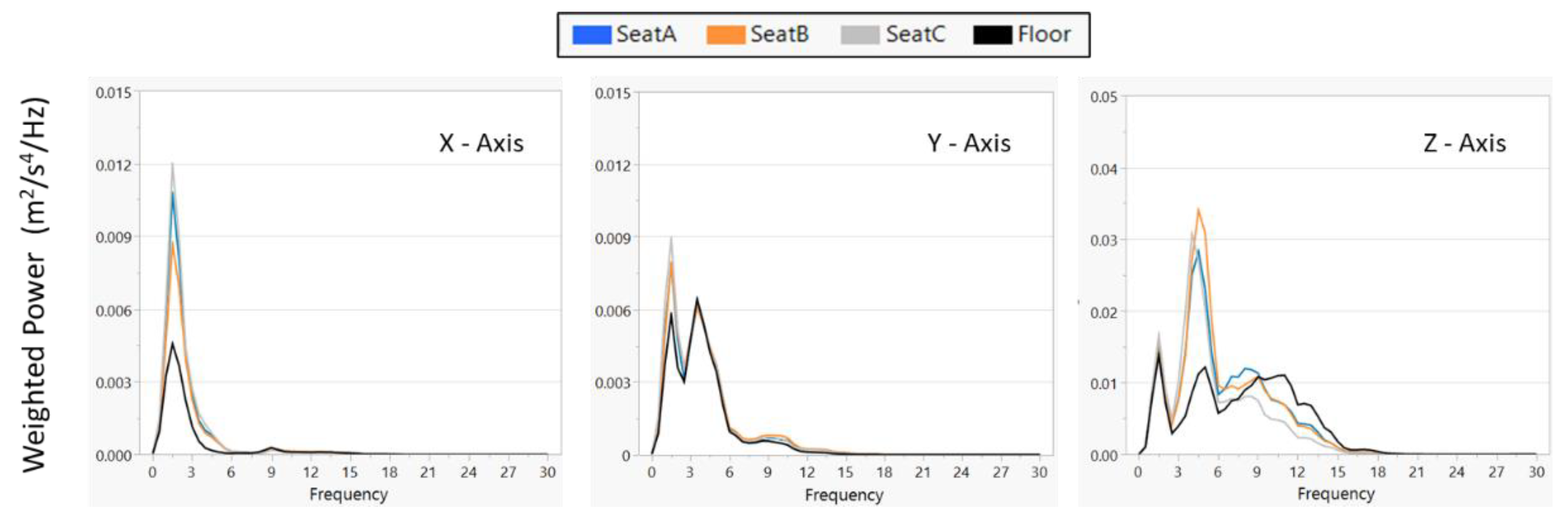Select the SeatC legend label text

(915, 34)
